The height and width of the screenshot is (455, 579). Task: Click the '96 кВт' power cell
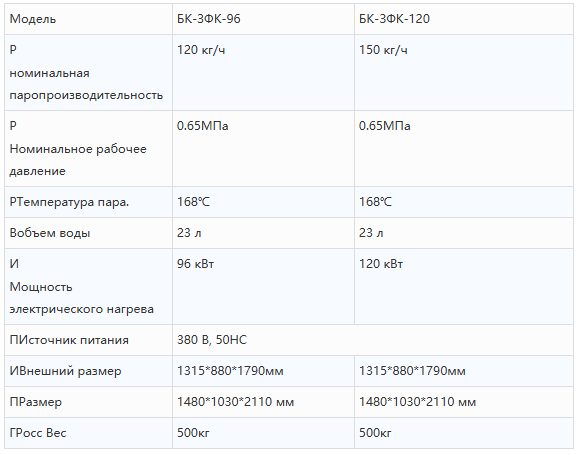point(263,287)
